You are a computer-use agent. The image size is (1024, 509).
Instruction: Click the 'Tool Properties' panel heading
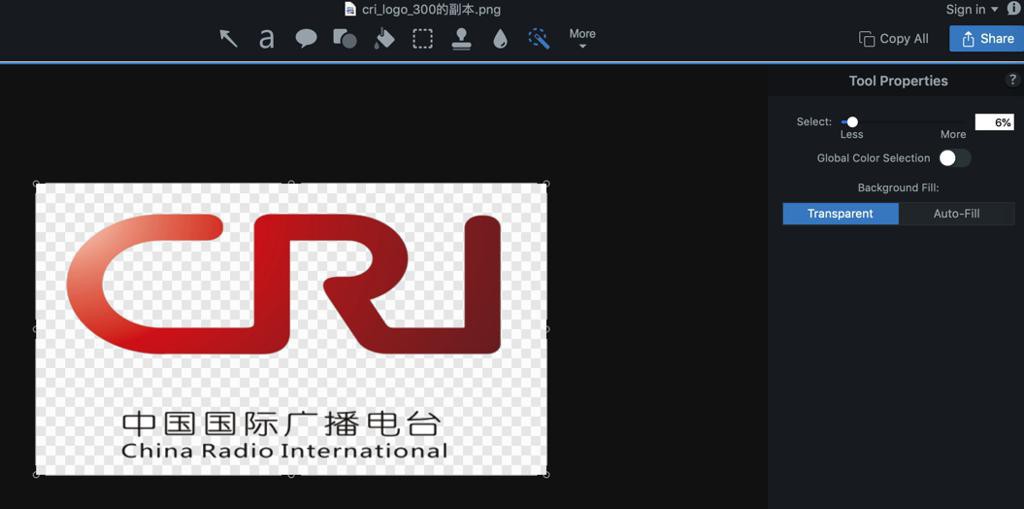click(x=898, y=81)
